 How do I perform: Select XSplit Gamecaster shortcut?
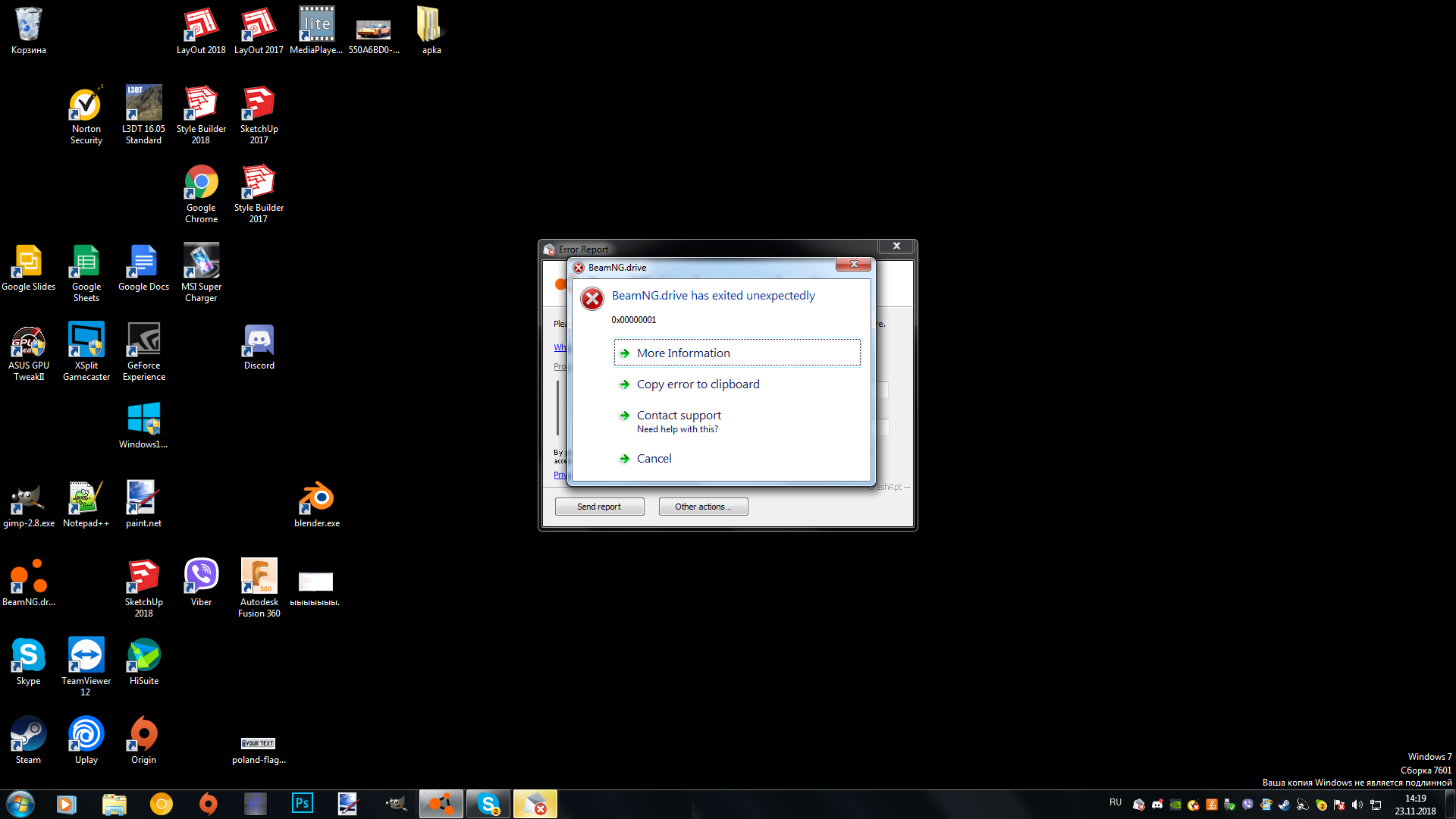tap(86, 353)
